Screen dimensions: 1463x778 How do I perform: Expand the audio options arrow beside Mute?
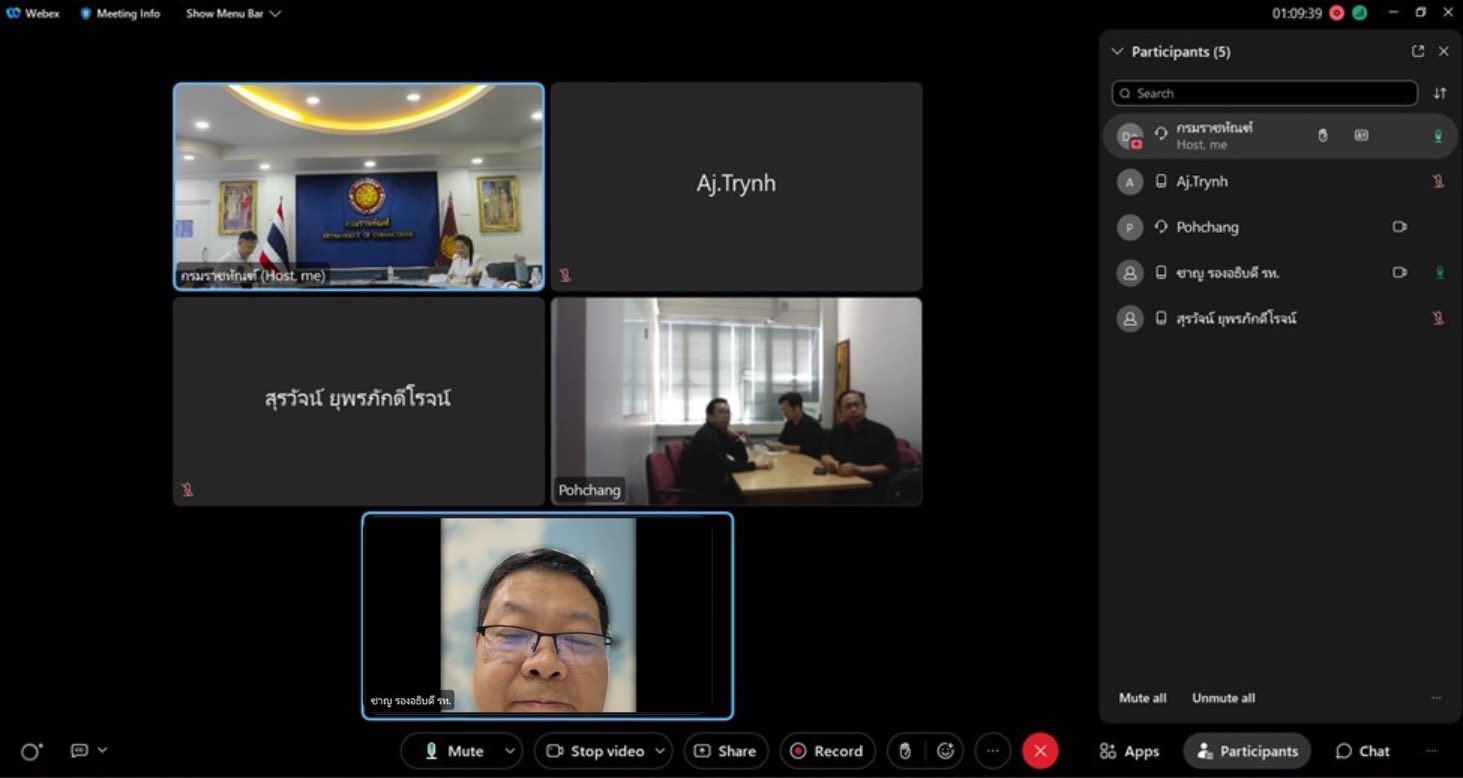[x=510, y=751]
